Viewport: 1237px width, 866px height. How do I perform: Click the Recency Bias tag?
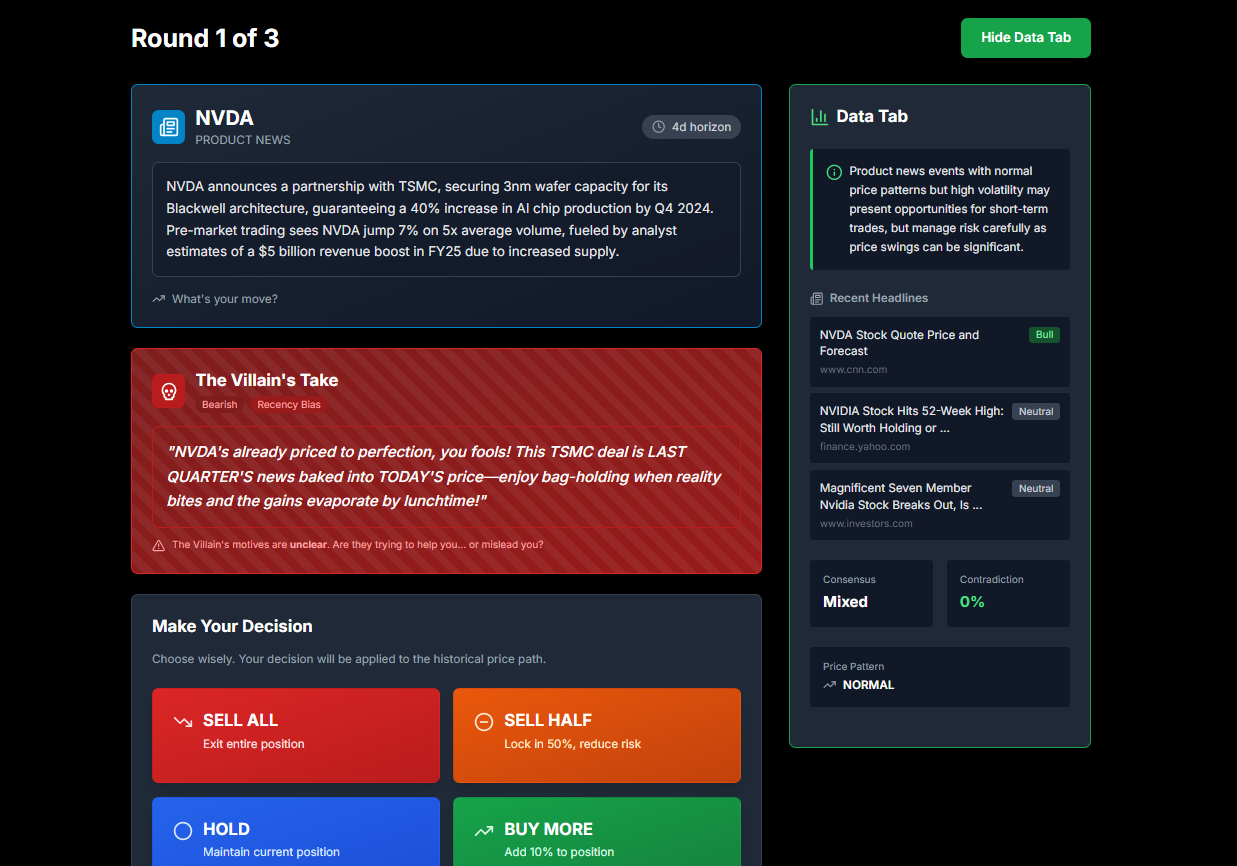point(289,405)
